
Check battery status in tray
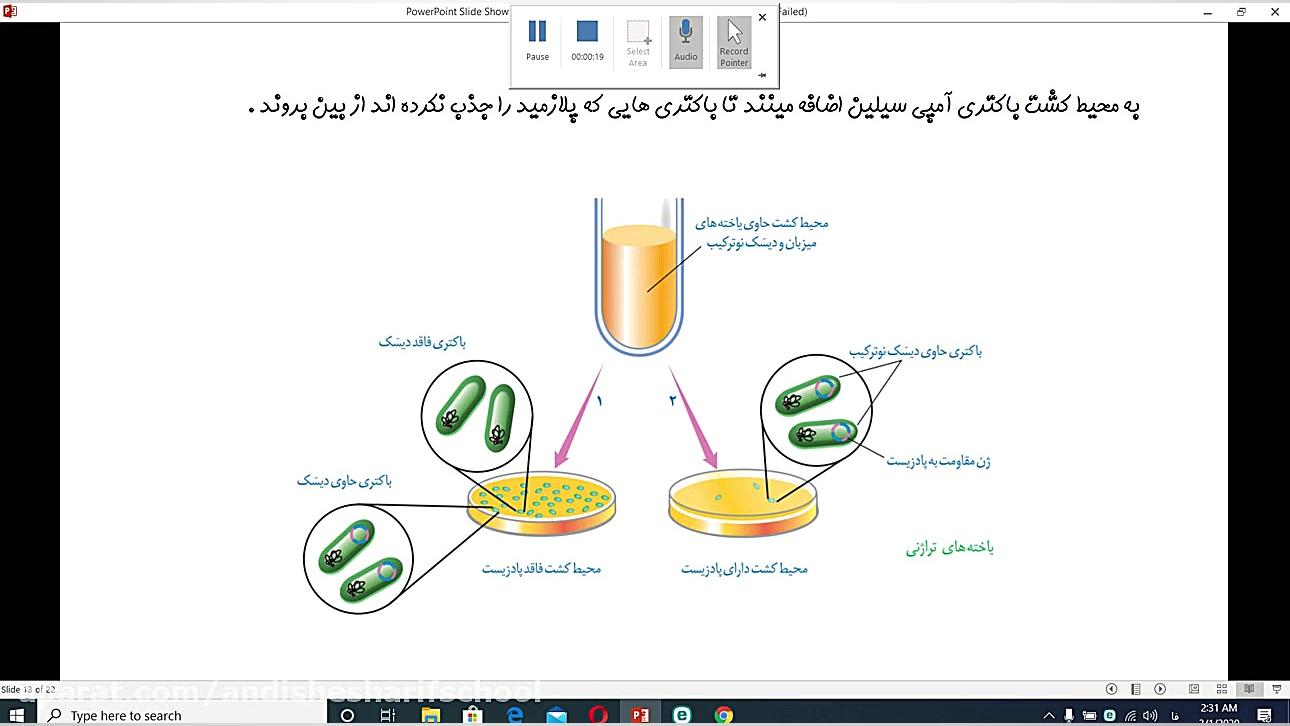1090,715
